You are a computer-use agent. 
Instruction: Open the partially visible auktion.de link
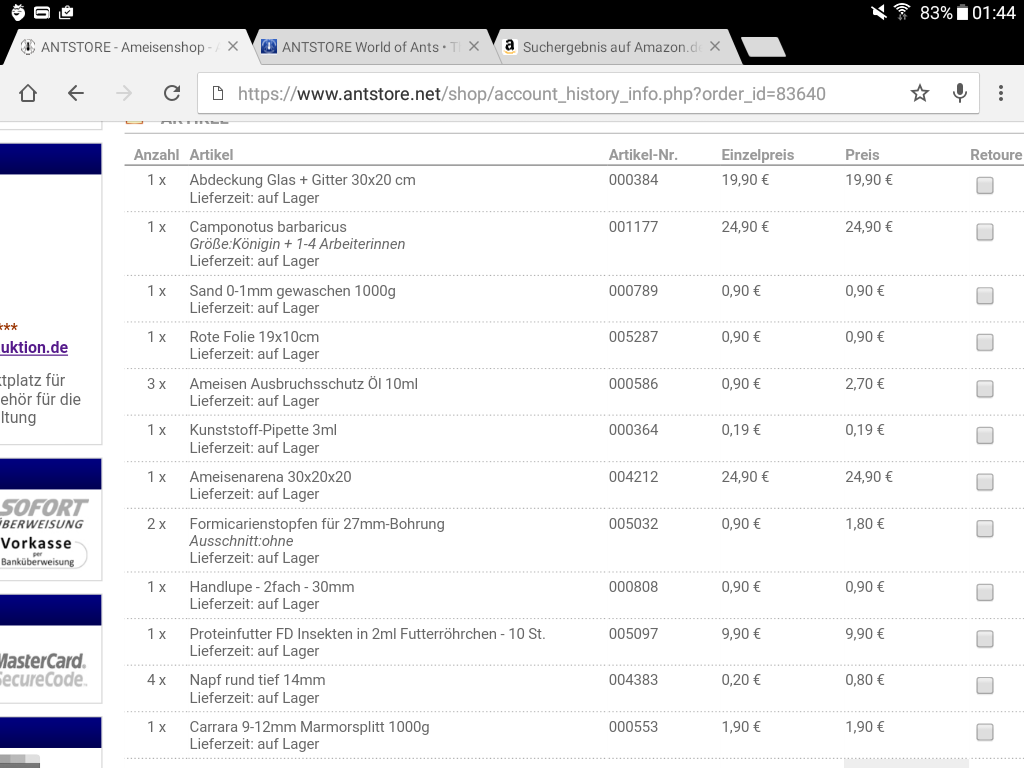[x=34, y=348]
